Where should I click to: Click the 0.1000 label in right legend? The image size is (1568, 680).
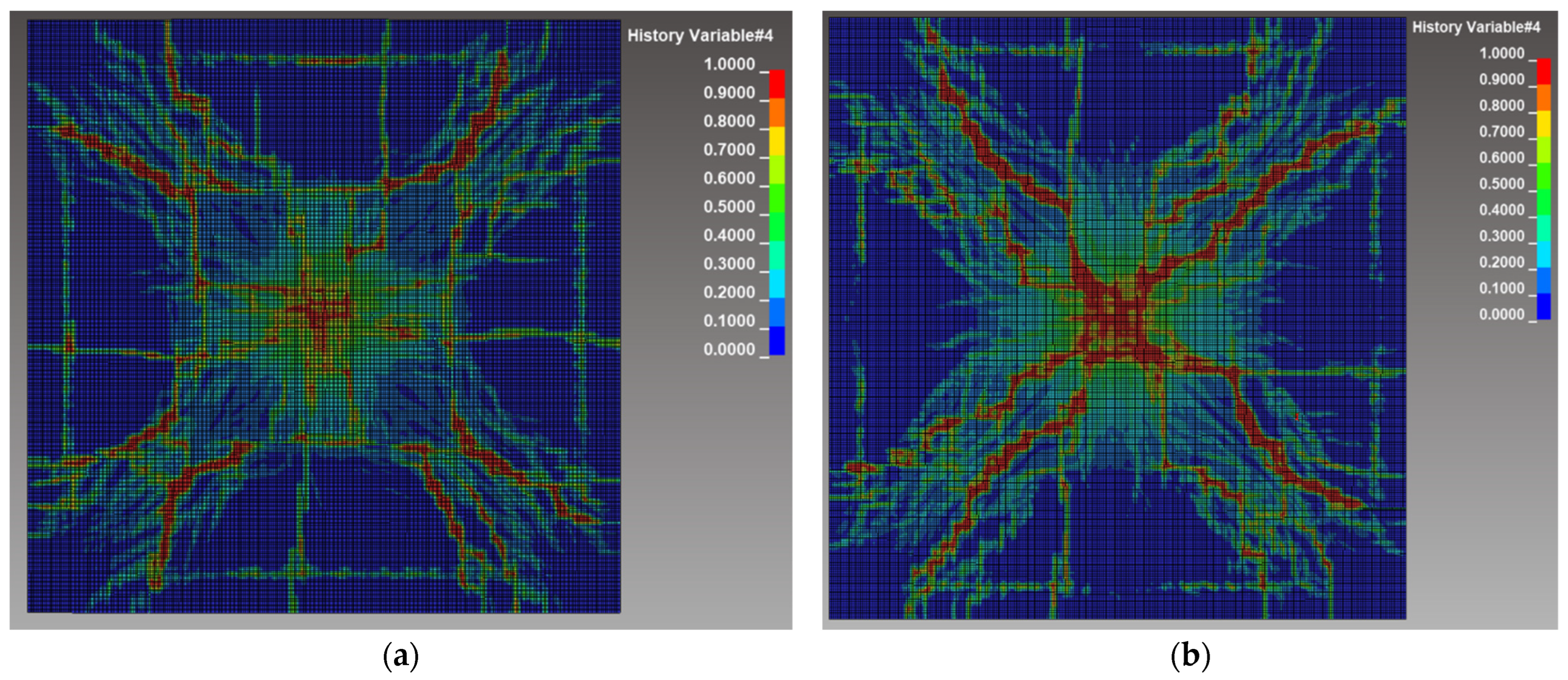click(x=1502, y=288)
